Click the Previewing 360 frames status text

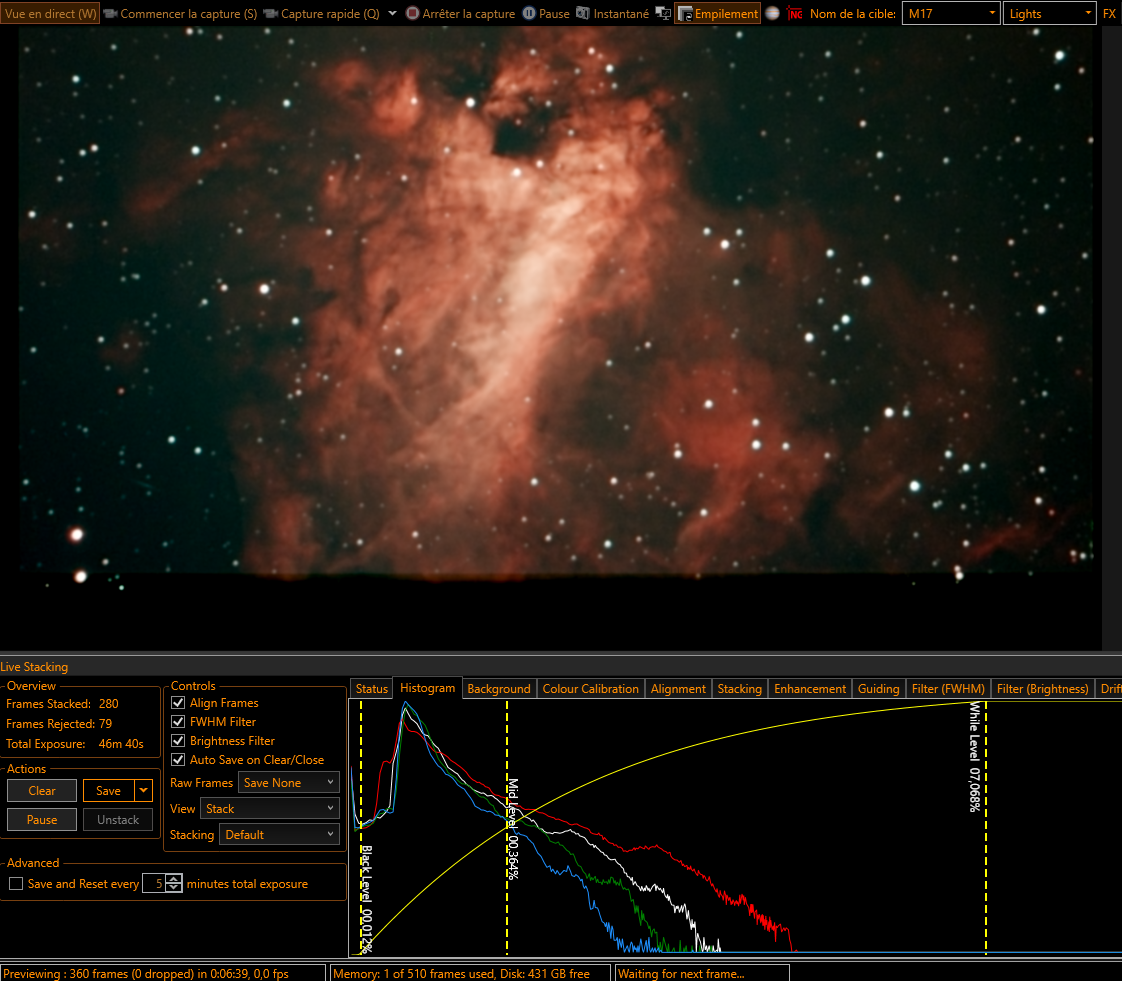pos(146,973)
